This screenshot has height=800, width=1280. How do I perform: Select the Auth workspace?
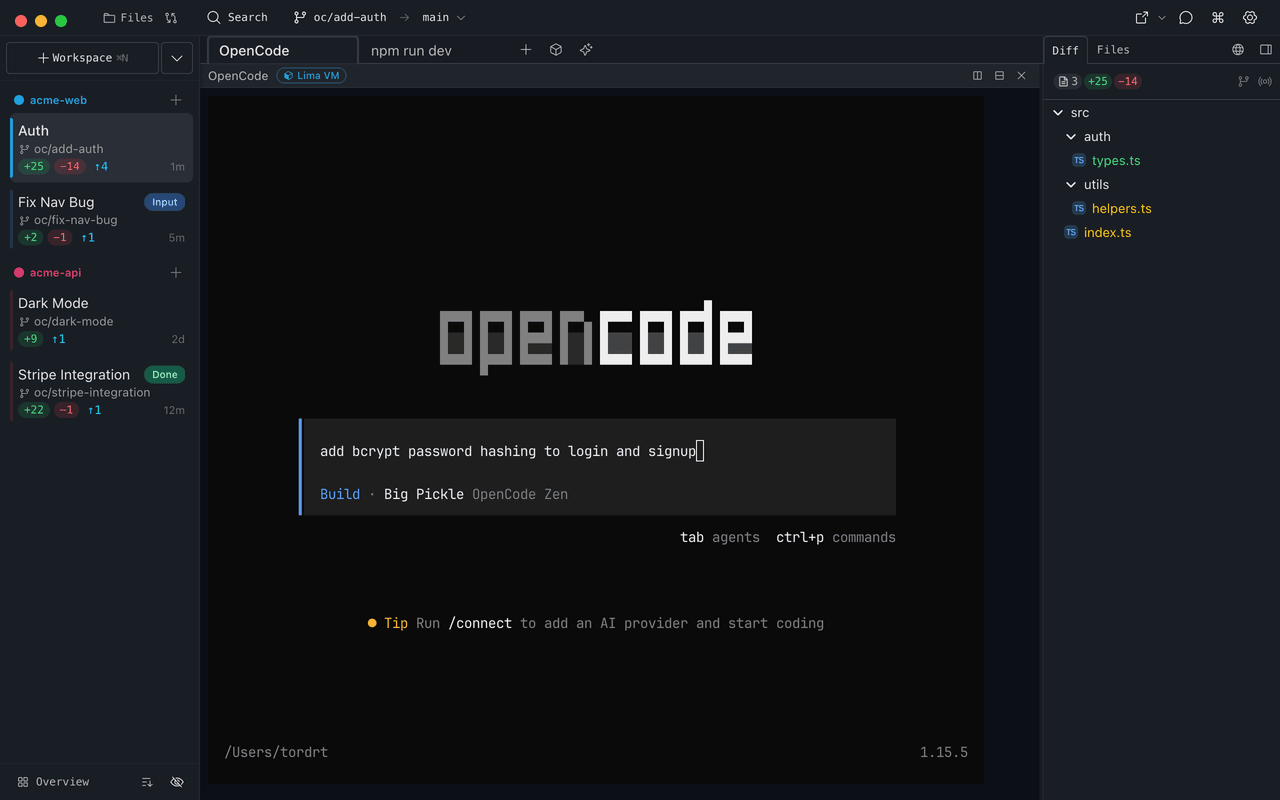pyautogui.click(x=101, y=148)
